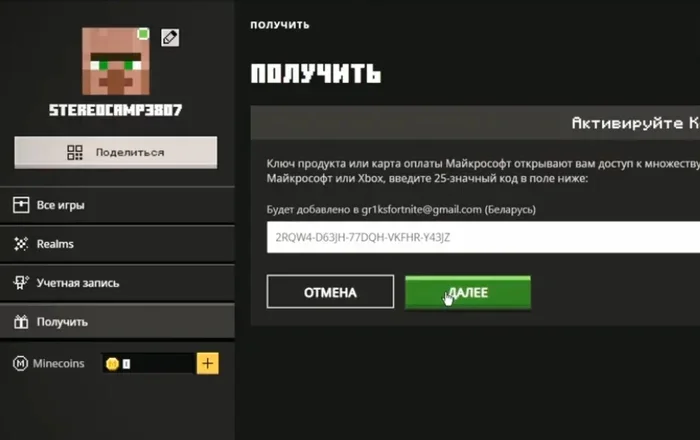Screen dimensions: 700x440
Task: Click the Все игры box icon
Action: click(x=21, y=205)
